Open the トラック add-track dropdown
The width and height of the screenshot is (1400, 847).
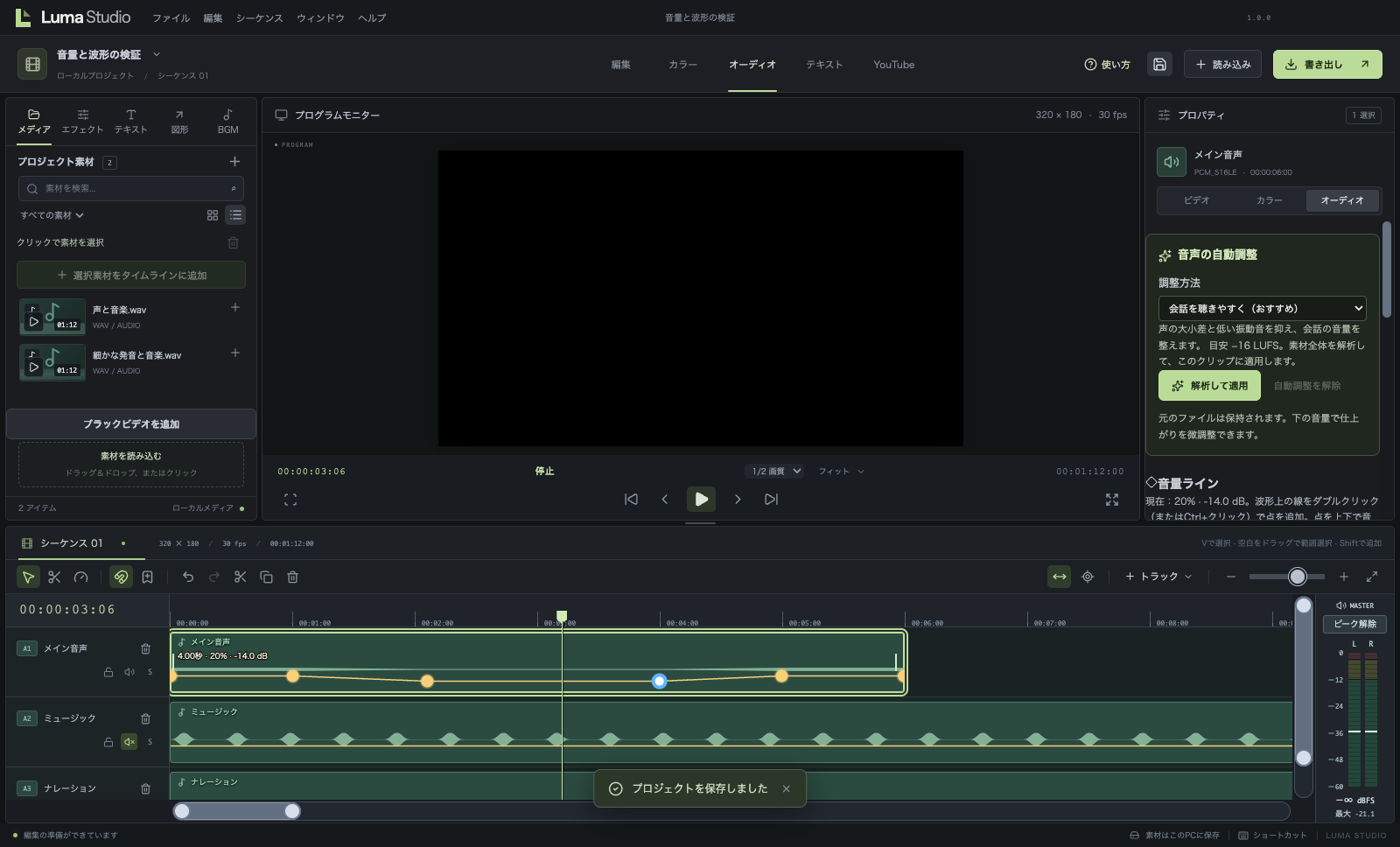coord(1158,577)
